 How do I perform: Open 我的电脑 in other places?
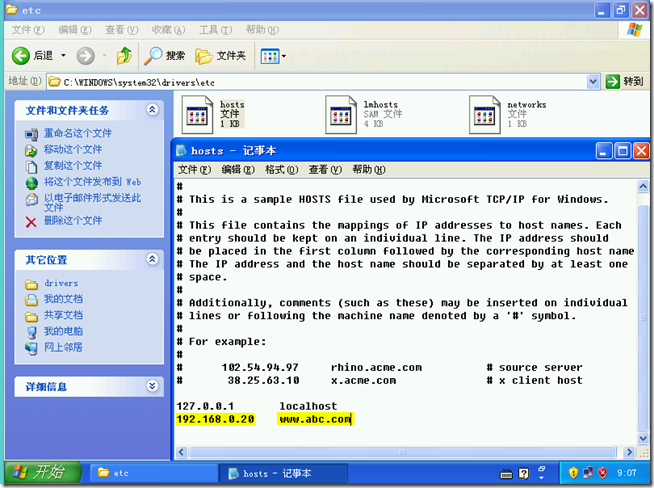click(63, 331)
